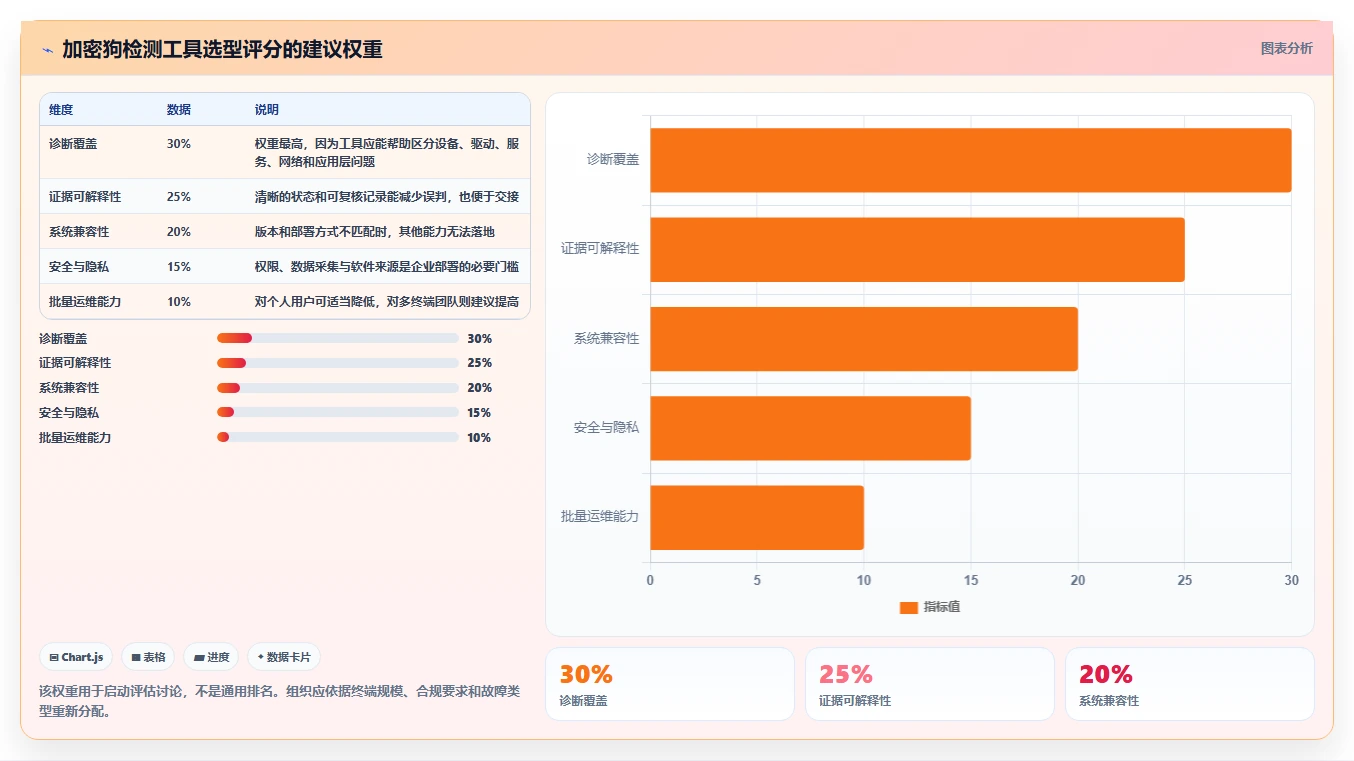Click the 批量运维能力 progress bar
This screenshot has height=761, width=1354.
[338, 437]
